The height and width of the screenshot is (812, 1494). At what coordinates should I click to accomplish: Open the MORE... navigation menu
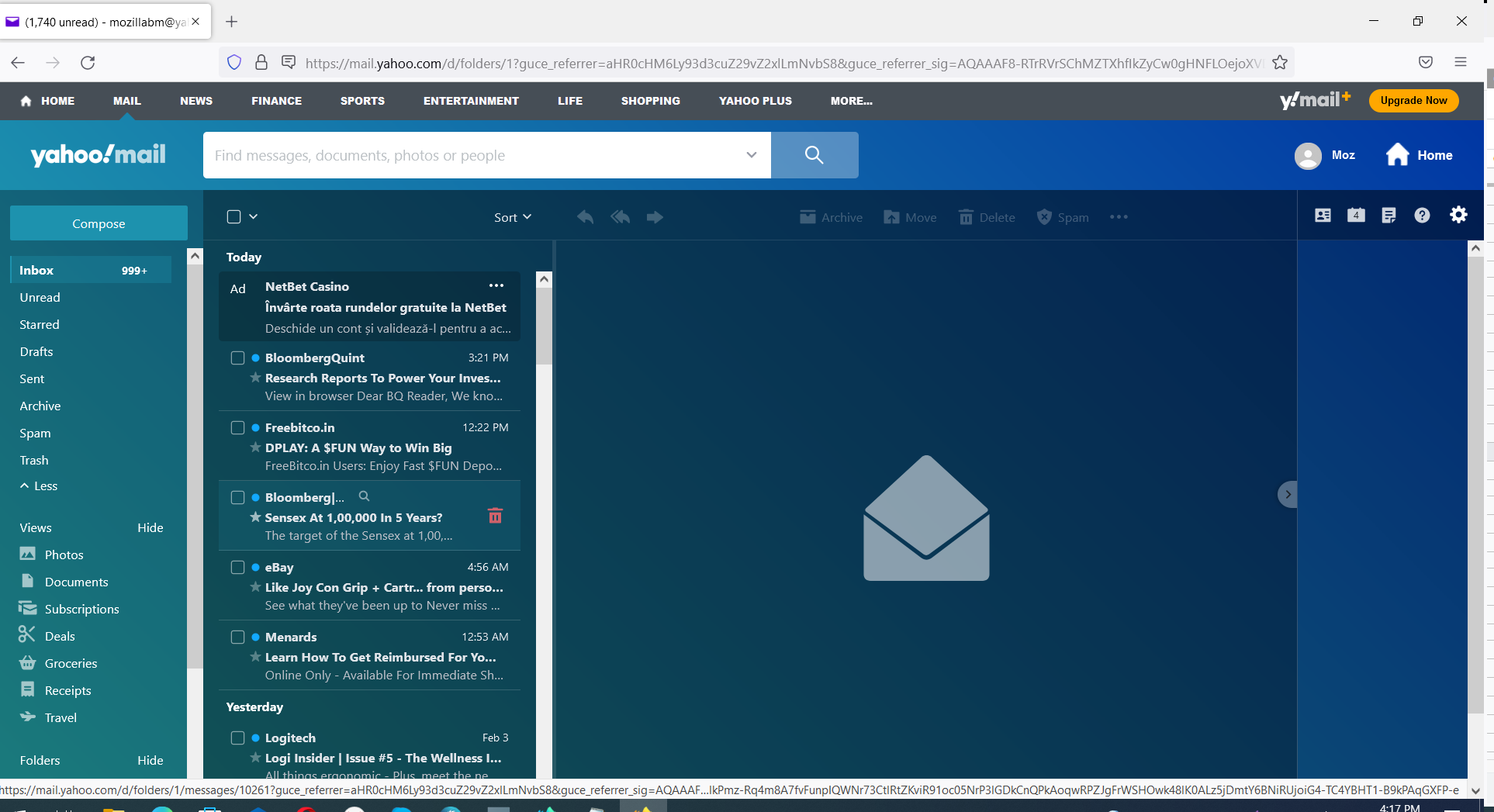pos(851,101)
